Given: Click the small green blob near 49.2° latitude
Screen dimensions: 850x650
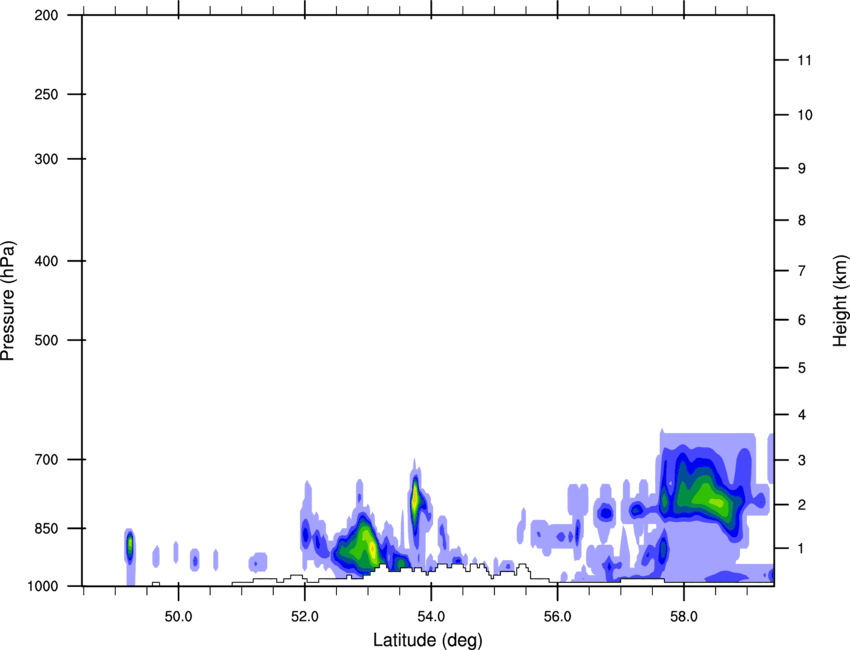Looking at the screenshot, I should click(x=130, y=546).
